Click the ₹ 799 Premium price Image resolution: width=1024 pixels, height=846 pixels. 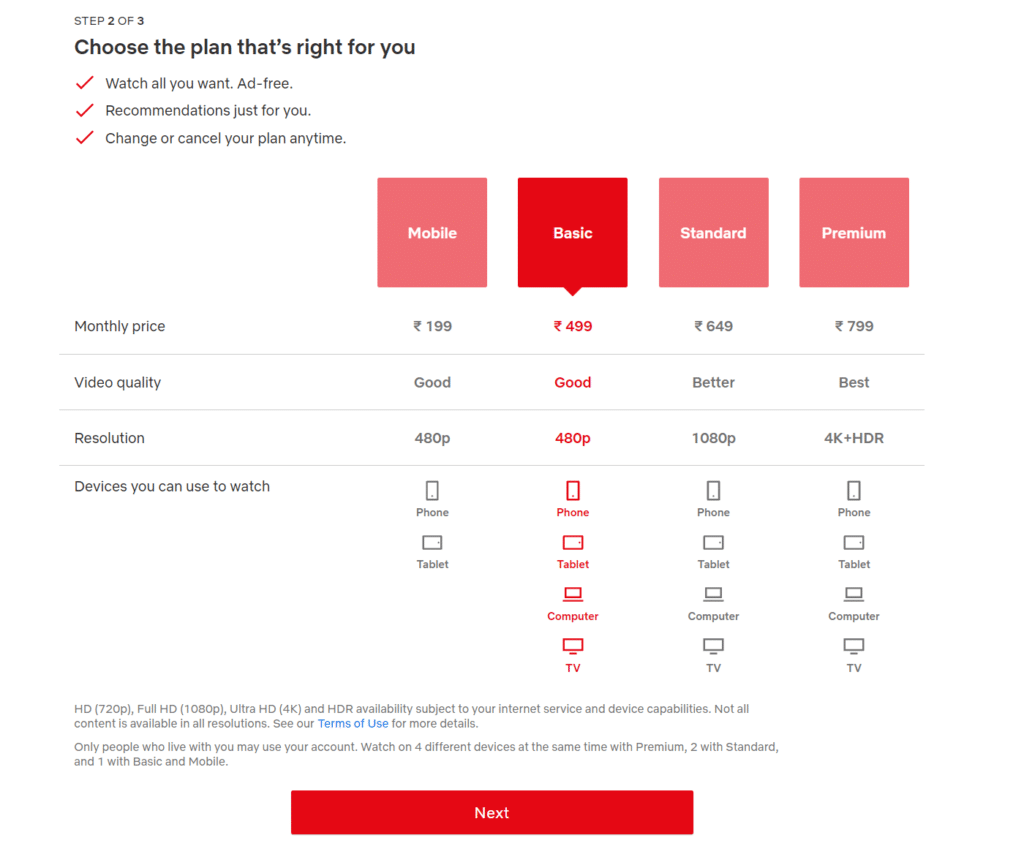pos(854,326)
